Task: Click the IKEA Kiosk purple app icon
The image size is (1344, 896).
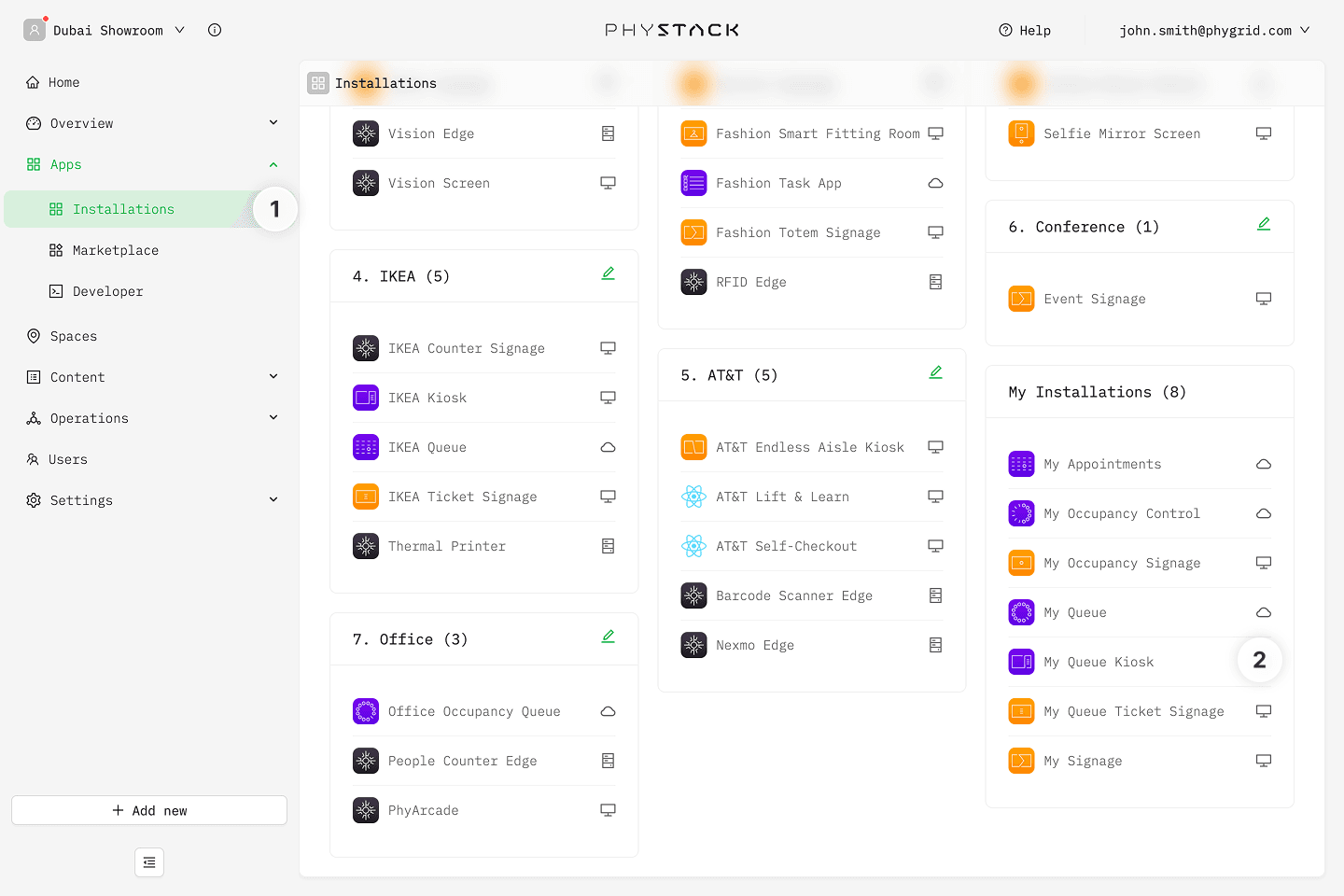Action: (366, 398)
